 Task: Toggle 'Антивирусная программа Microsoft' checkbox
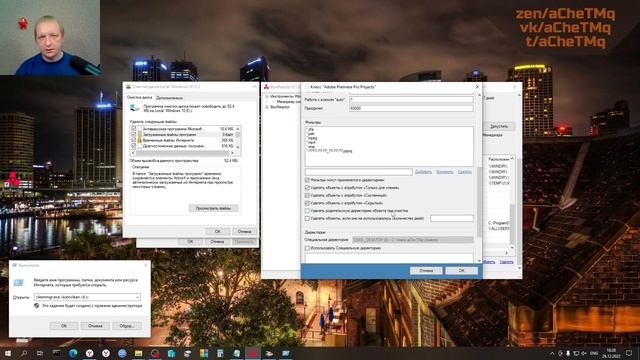coord(133,129)
